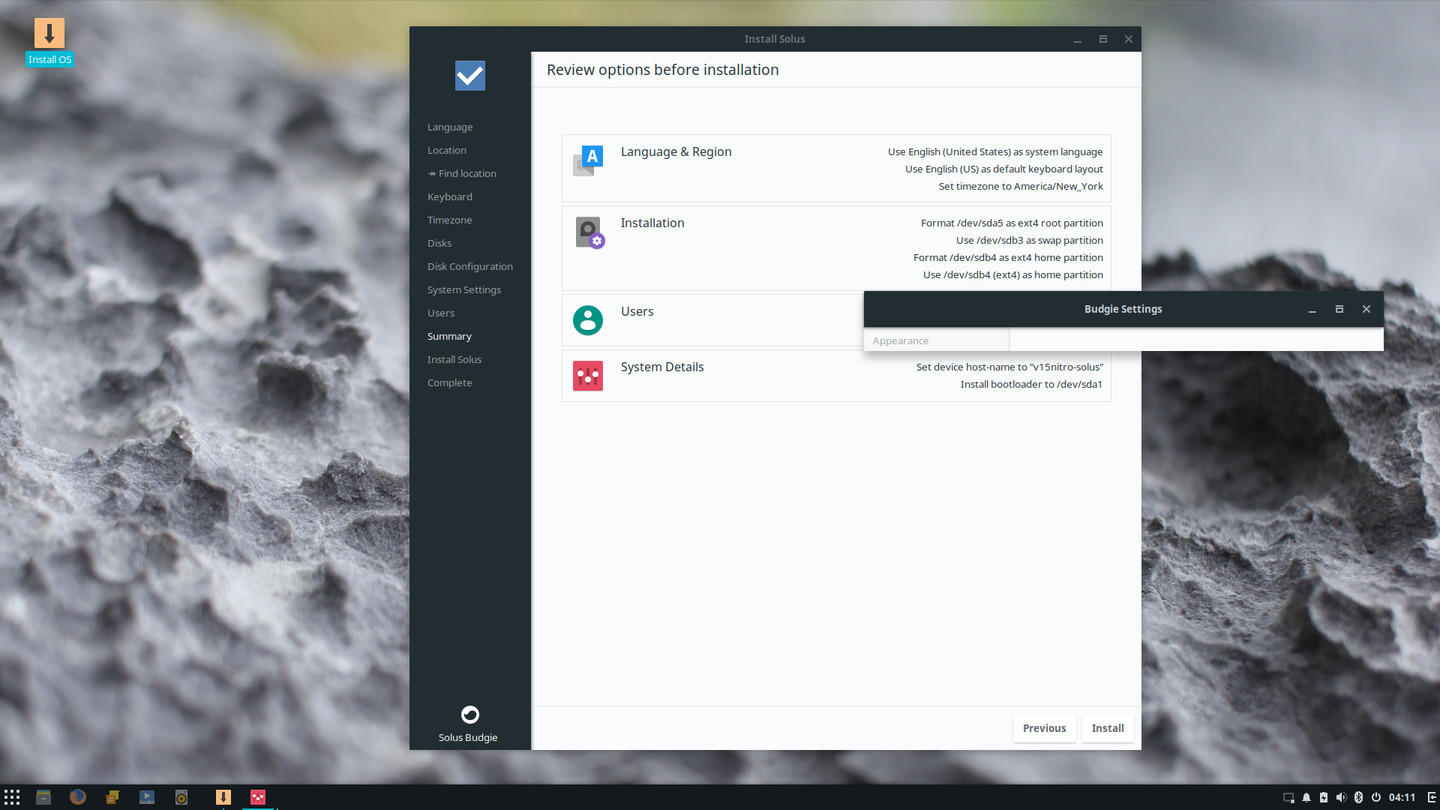This screenshot has height=810, width=1440.
Task: Click 'Set device host-name to v15nitro-solus' line
Action: pos(1010,367)
